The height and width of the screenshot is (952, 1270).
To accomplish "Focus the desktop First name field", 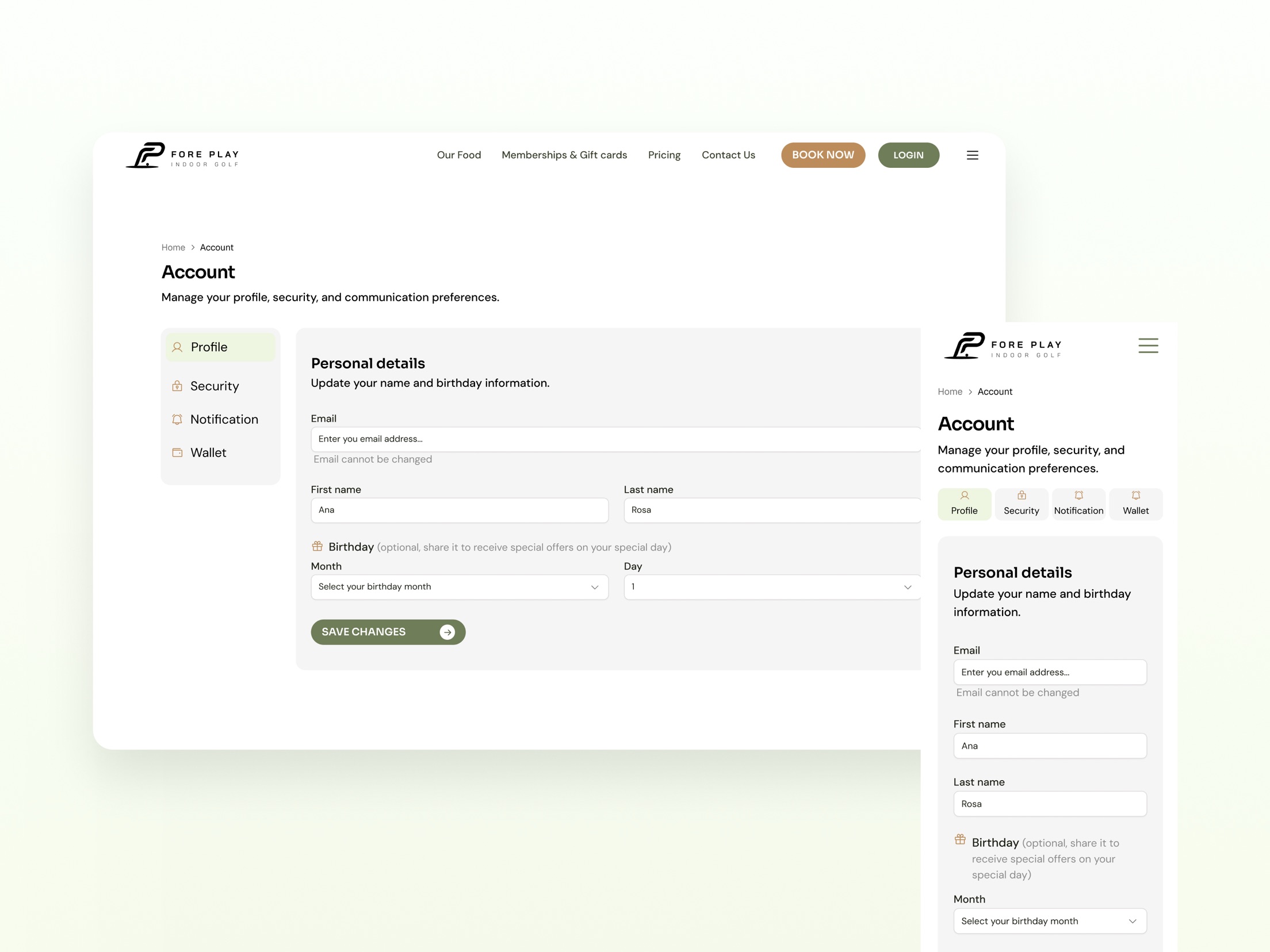I will point(460,510).
